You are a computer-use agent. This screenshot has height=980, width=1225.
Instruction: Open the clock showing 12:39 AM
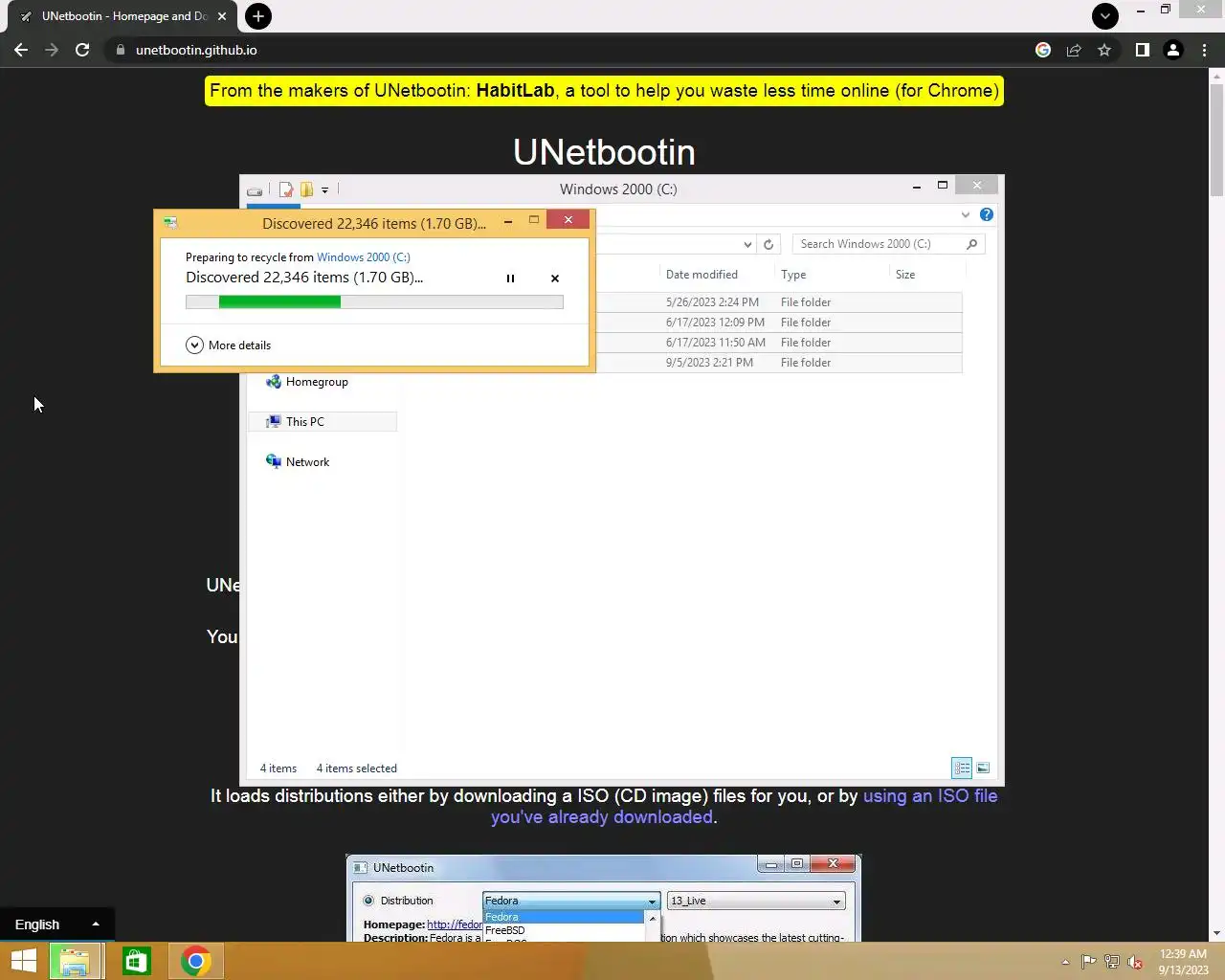point(1184,962)
